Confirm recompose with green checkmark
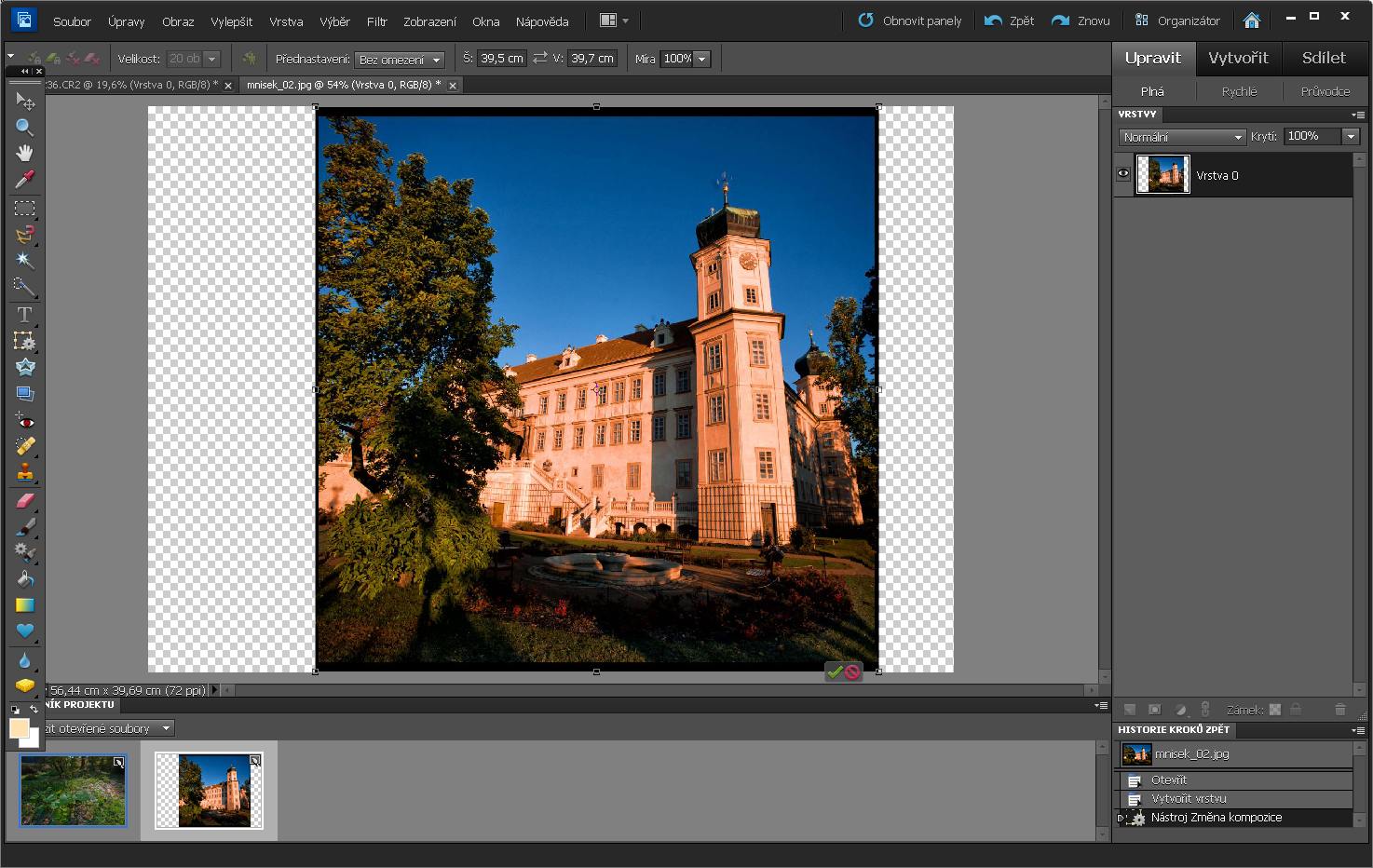 (x=835, y=671)
